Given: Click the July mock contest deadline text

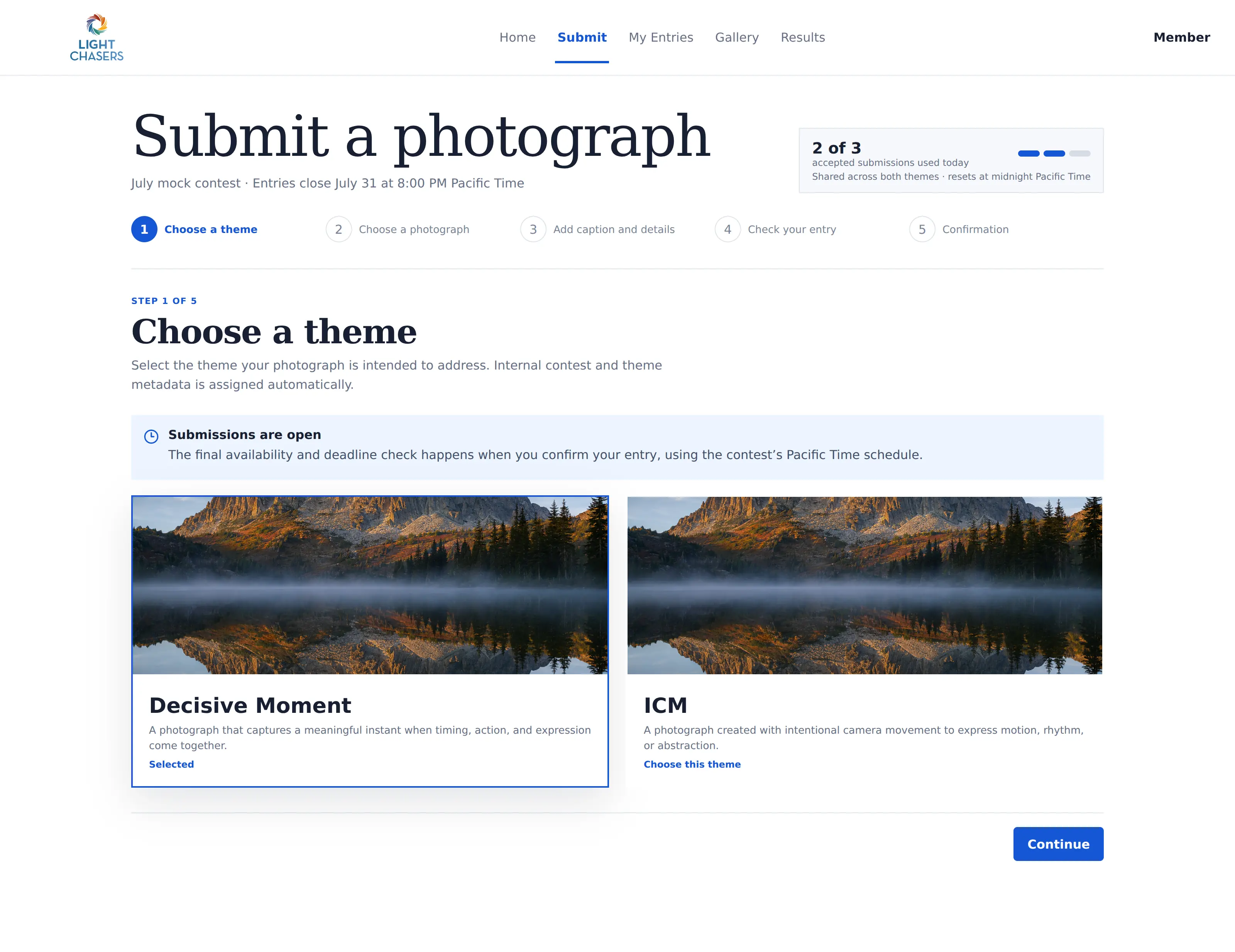Looking at the screenshot, I should click(327, 183).
